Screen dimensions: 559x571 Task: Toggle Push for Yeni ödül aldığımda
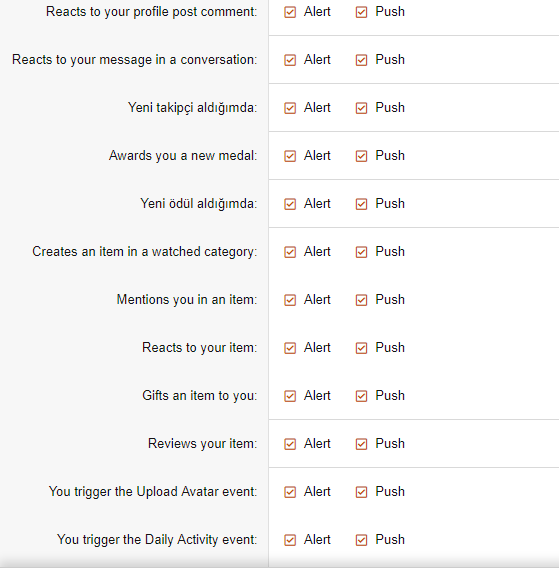coord(361,204)
